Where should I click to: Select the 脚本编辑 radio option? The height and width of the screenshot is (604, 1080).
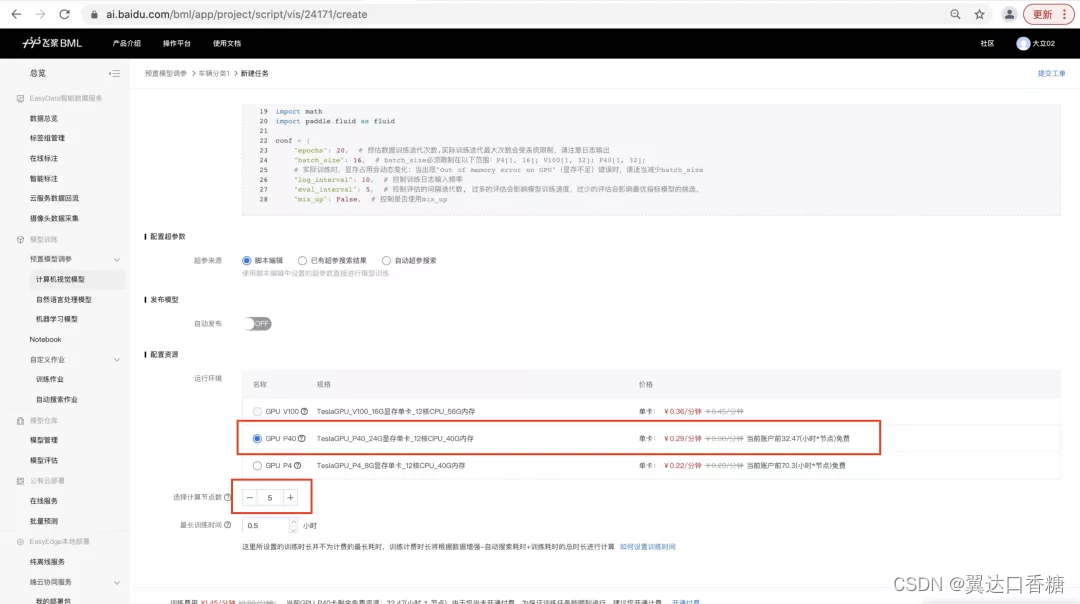(247, 260)
